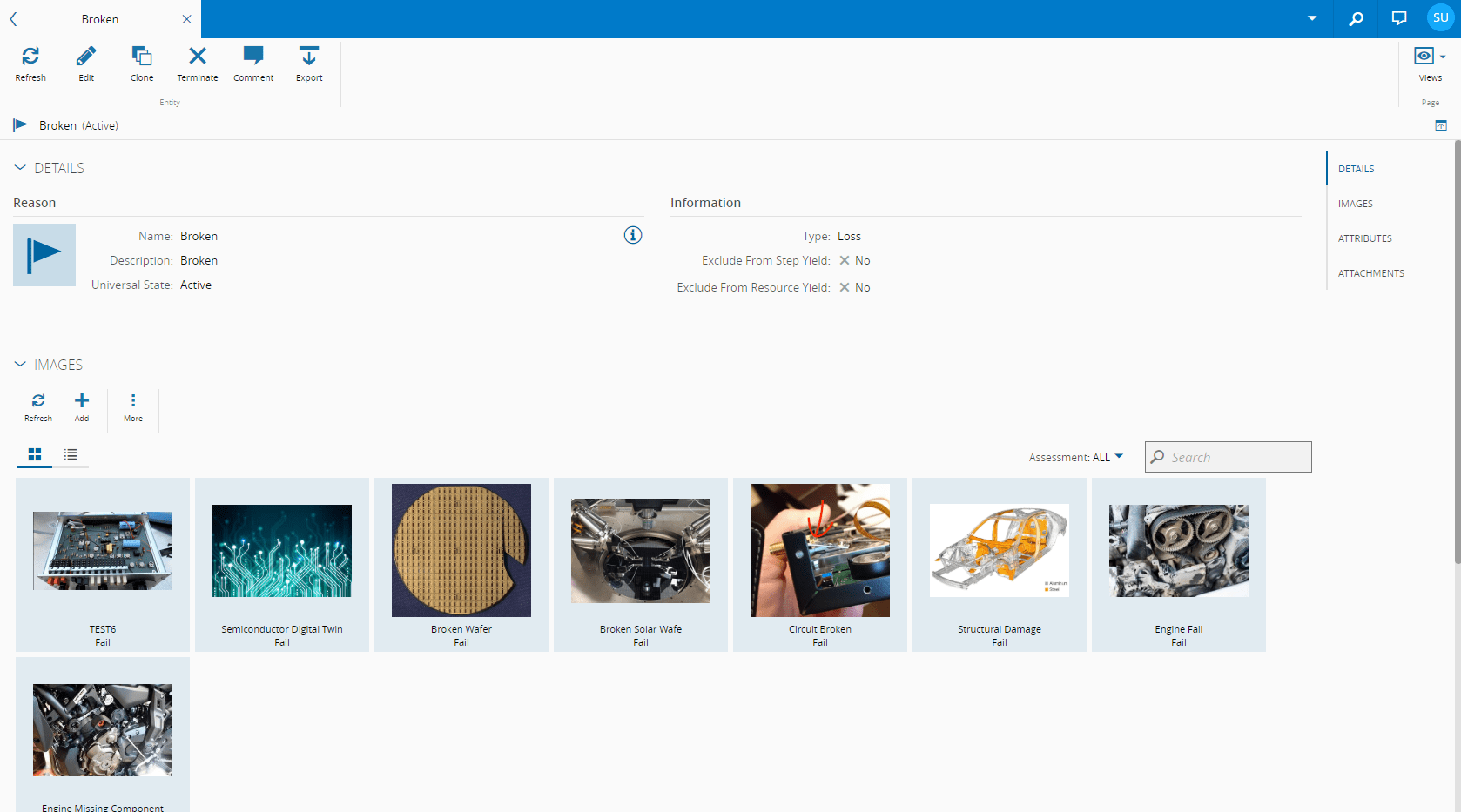Switch to grid view in the Images section
1461x812 pixels.
(35, 454)
